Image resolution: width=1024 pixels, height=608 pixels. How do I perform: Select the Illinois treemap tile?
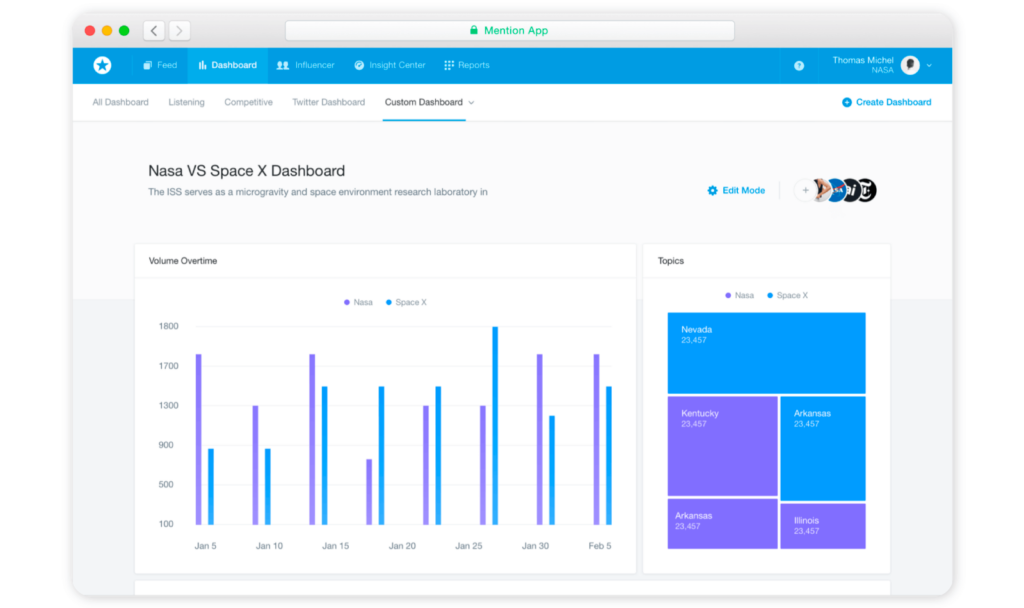[x=823, y=526]
